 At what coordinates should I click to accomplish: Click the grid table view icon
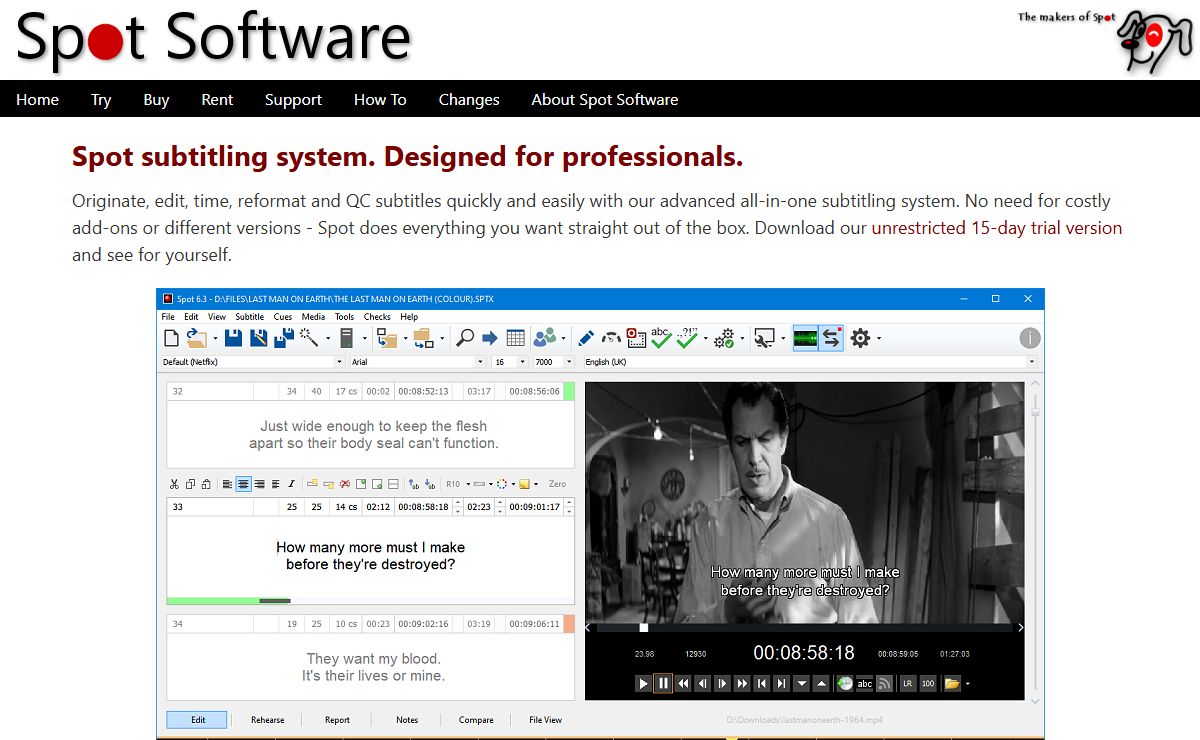516,338
